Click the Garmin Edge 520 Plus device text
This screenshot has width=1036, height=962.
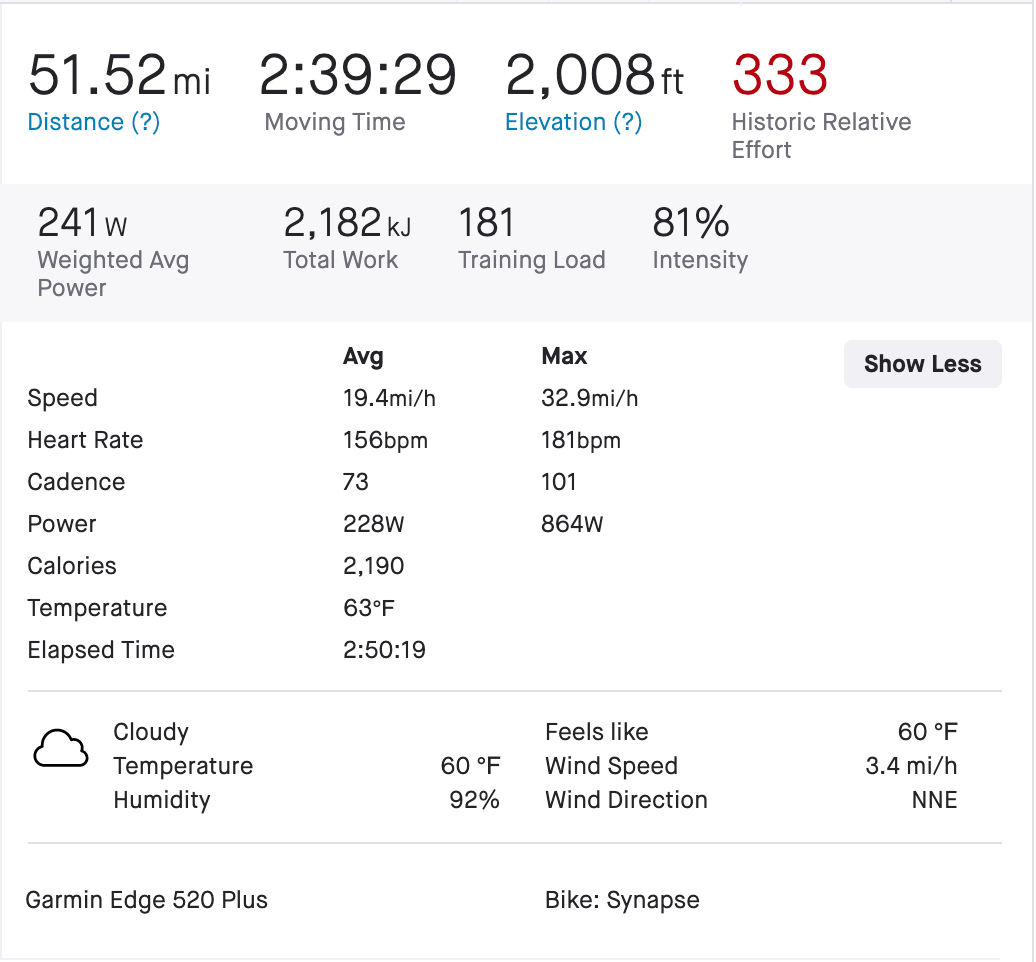[147, 900]
